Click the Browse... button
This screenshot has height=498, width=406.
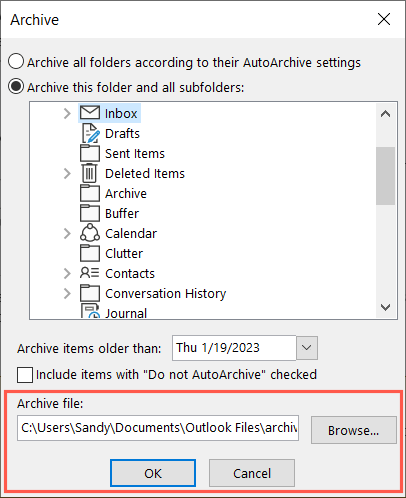354,430
